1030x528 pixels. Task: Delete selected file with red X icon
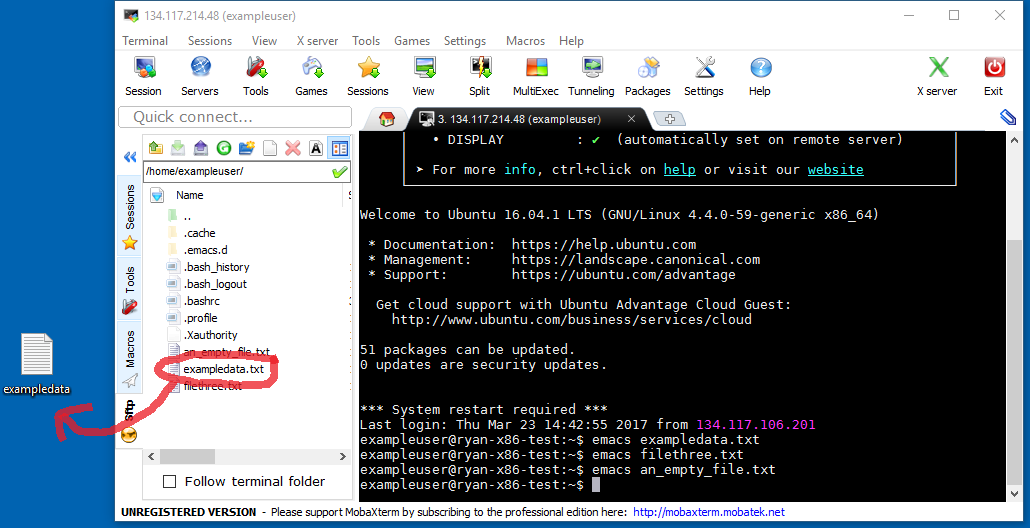coord(293,148)
